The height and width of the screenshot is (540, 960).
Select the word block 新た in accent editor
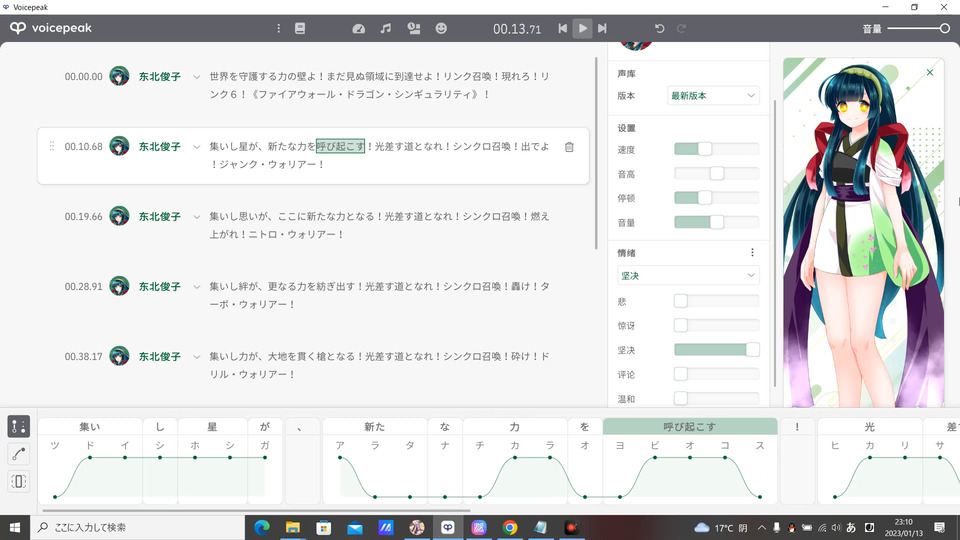coord(375,427)
